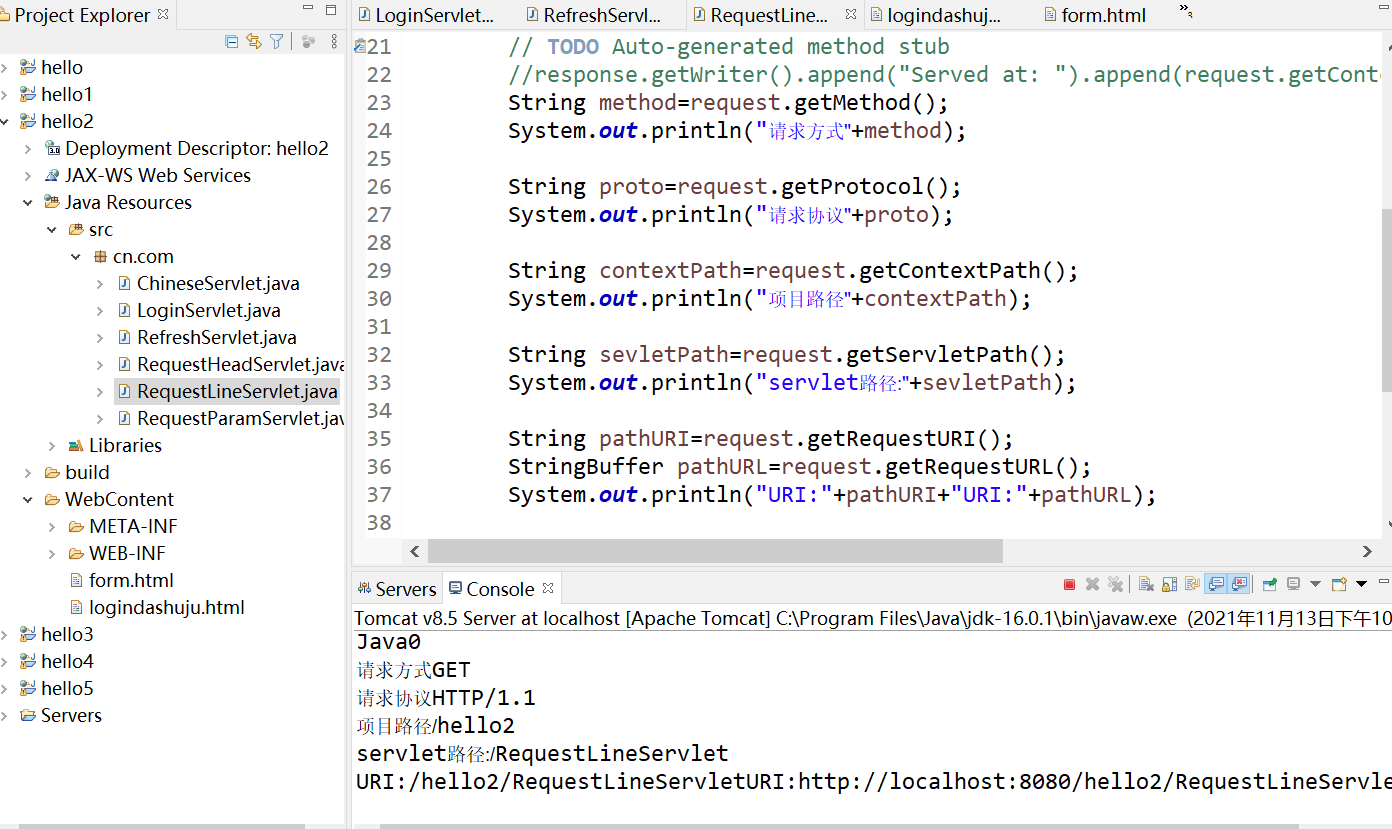Click Remove All Terminated Launches in the Console
1392x829 pixels.
point(1115,585)
